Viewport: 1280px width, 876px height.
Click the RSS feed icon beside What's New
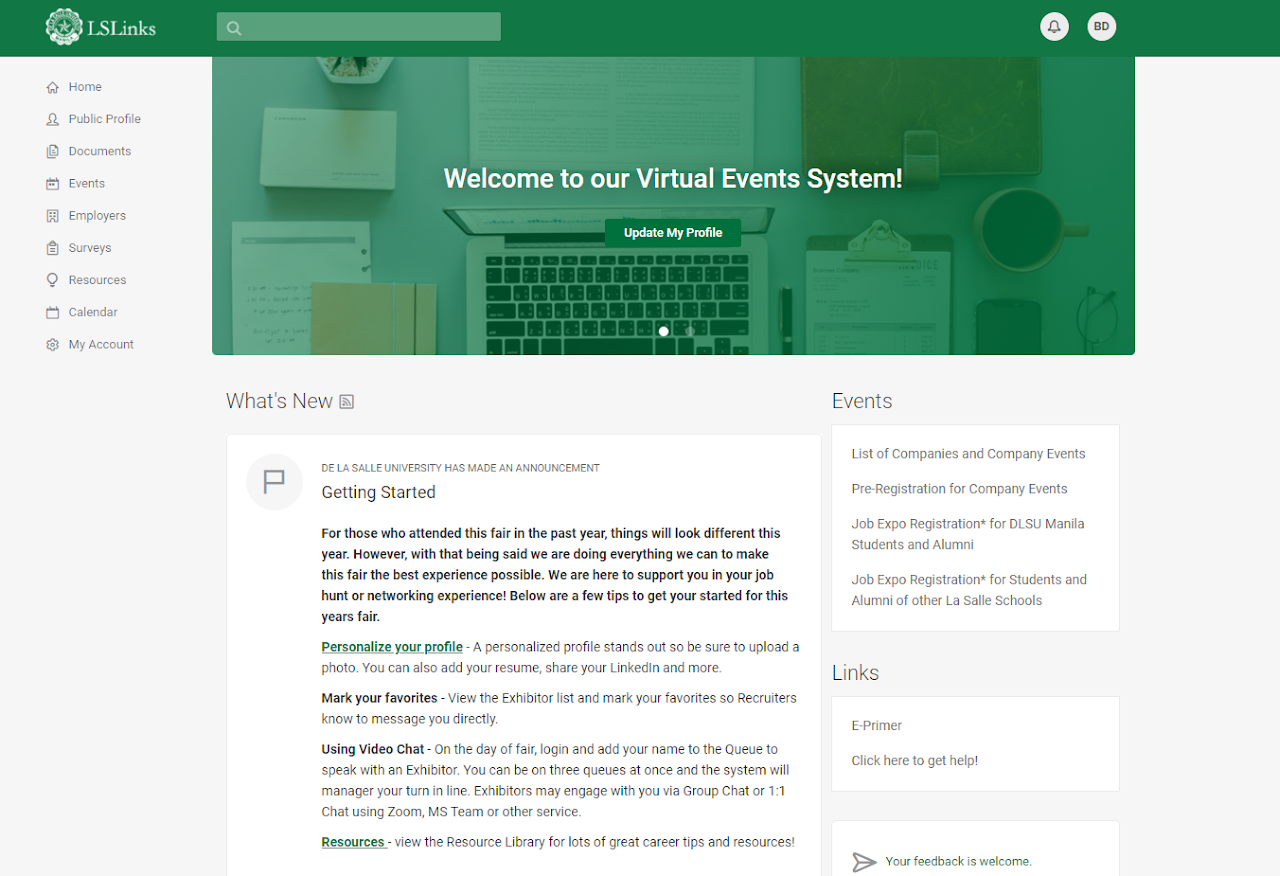(347, 402)
